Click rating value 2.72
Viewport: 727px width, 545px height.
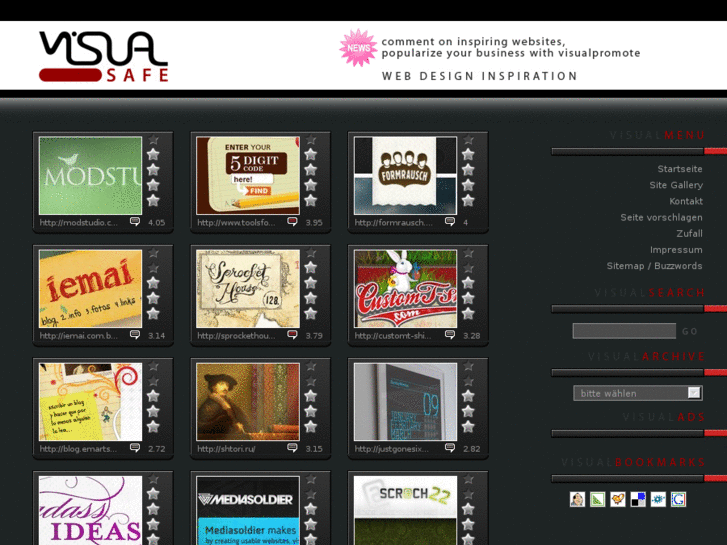click(x=157, y=449)
